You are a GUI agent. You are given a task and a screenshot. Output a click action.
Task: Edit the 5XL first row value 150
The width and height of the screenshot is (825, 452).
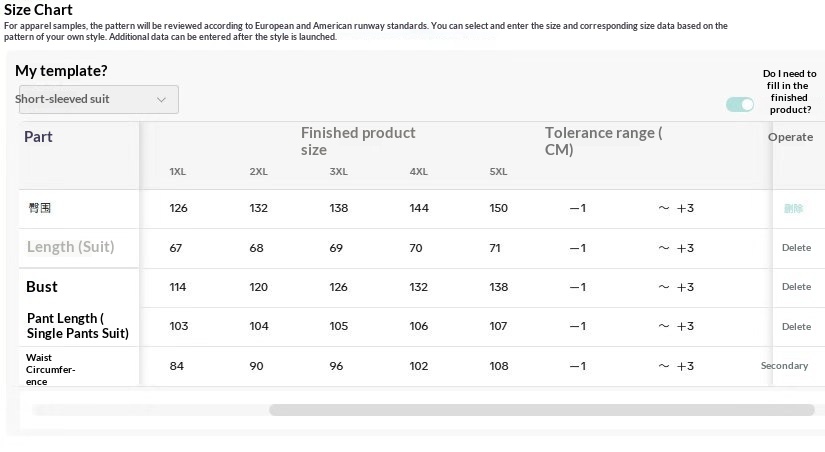pos(498,208)
